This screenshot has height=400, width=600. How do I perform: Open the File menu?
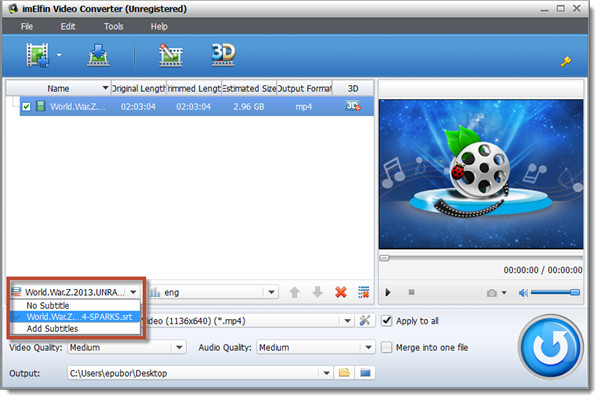(x=27, y=26)
